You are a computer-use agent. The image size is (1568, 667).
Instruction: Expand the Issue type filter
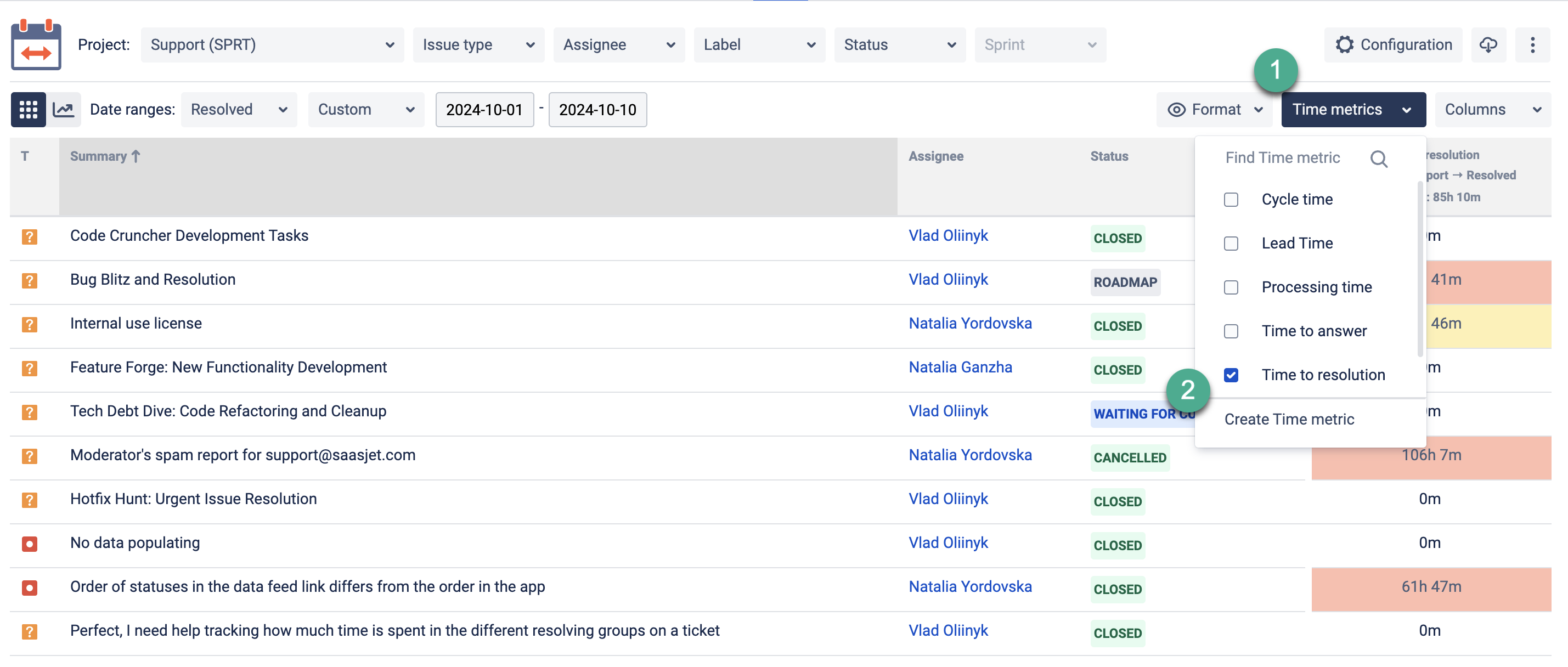click(x=478, y=44)
